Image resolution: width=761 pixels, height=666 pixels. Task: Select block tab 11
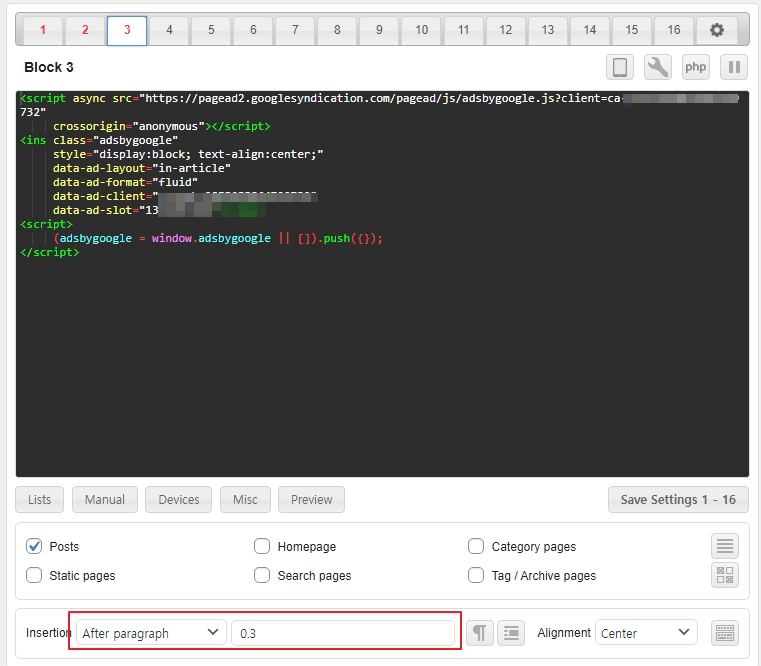click(463, 30)
